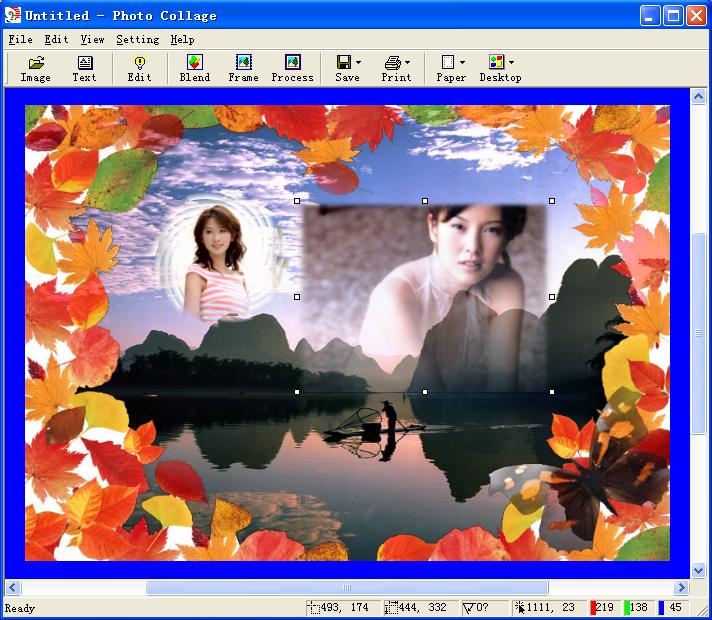Viewport: 712px width, 620px height.
Task: Click the bottom-left selection handle
Action: click(x=297, y=392)
